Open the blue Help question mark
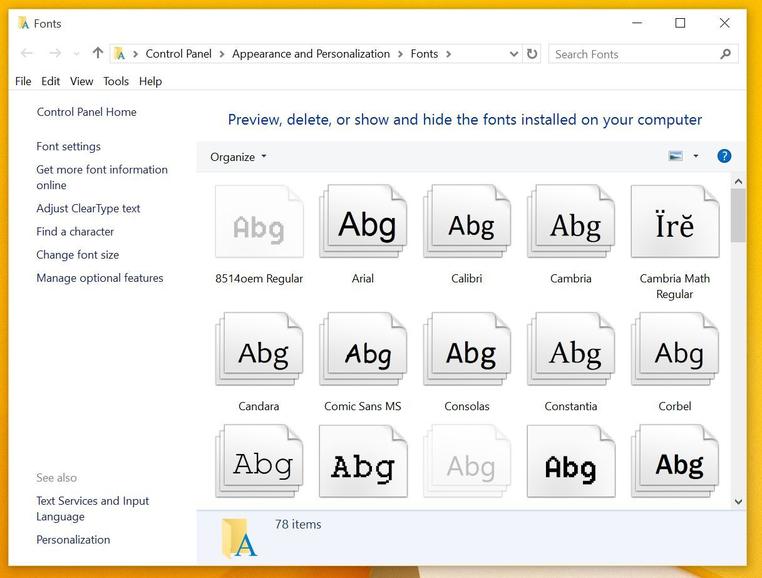This screenshot has height=578, width=762. 724,156
